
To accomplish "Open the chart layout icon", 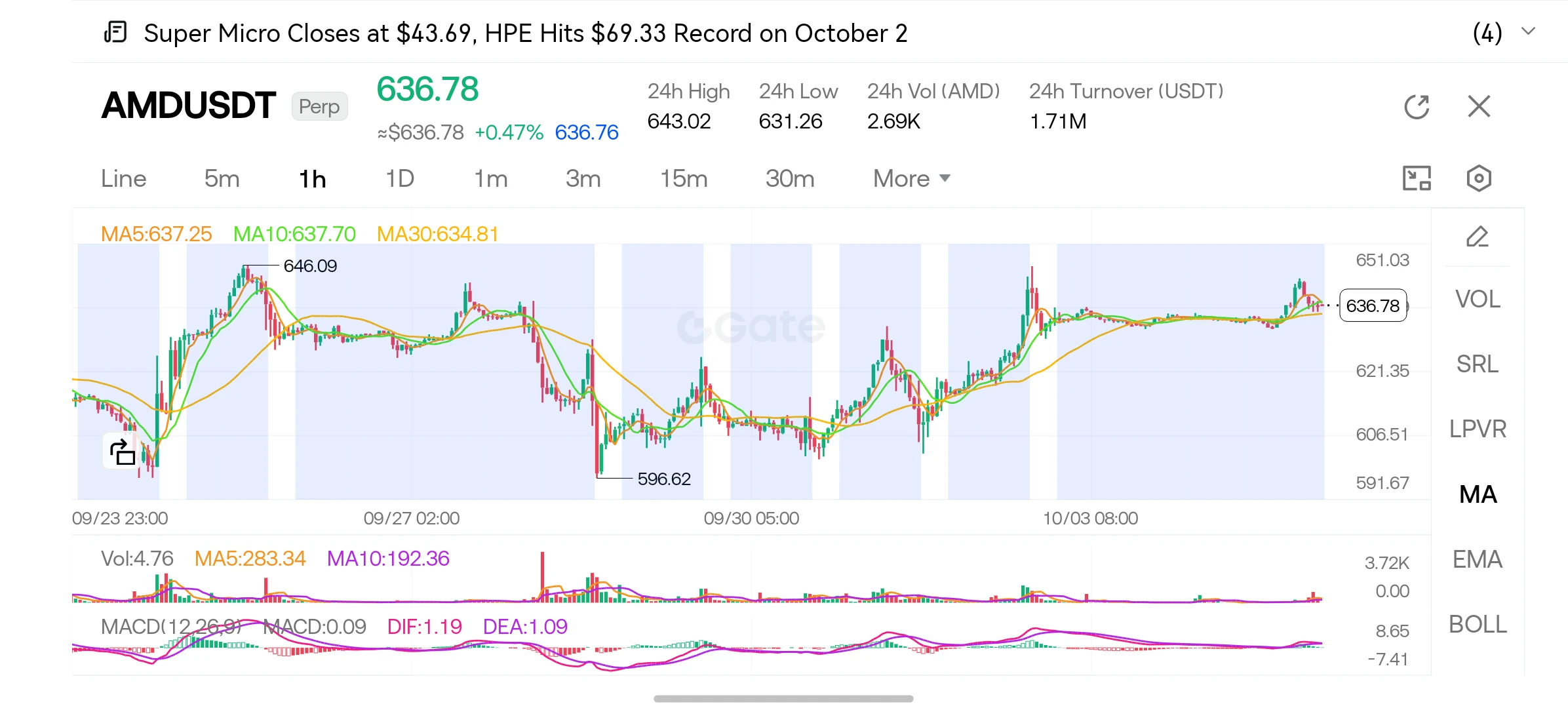I will pyautogui.click(x=1417, y=178).
